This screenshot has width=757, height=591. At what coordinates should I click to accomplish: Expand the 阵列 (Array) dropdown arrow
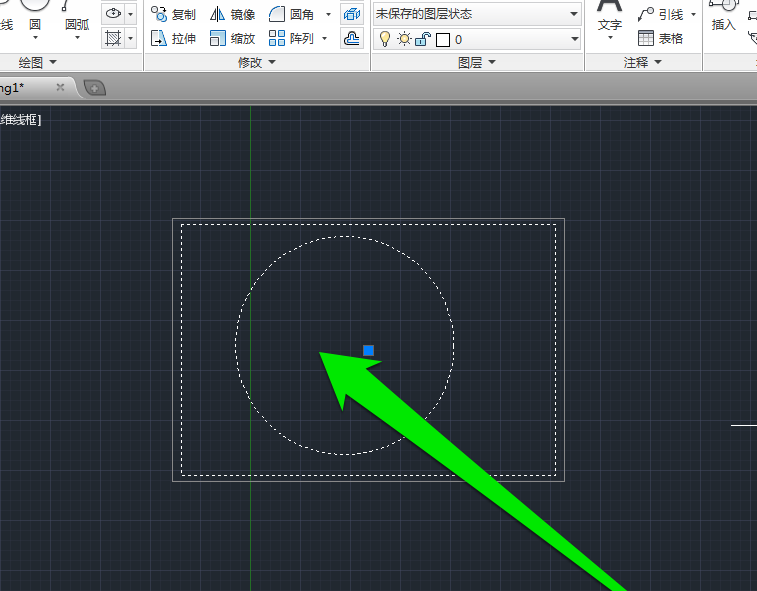click(324, 38)
